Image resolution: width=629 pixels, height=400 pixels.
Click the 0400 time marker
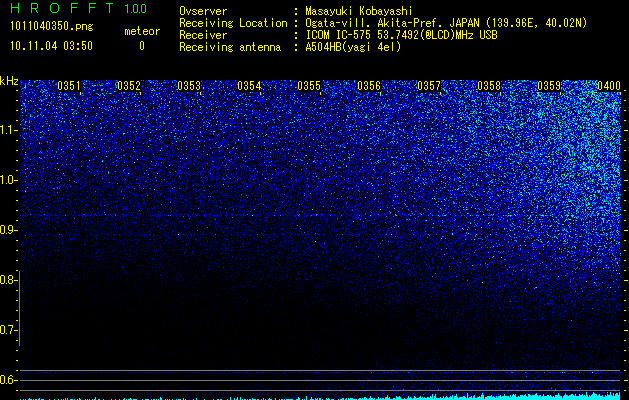(609, 86)
